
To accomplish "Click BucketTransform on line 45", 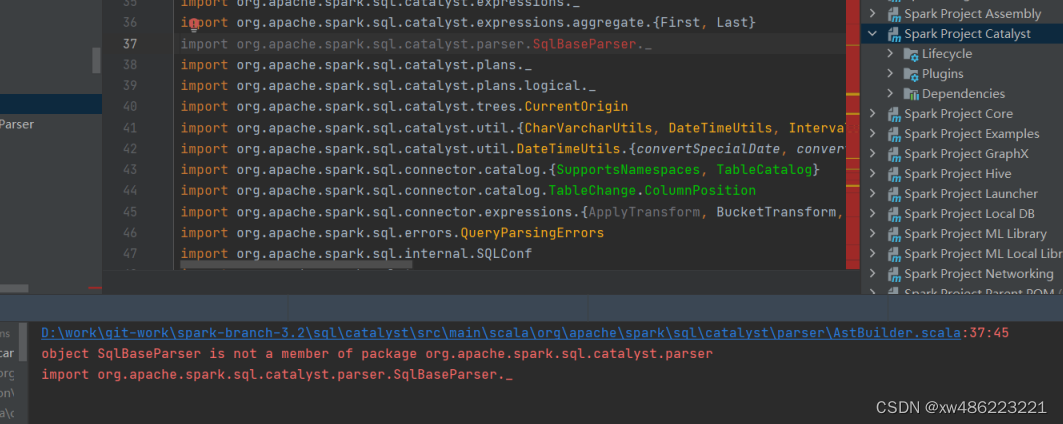I will pyautogui.click(x=776, y=212).
